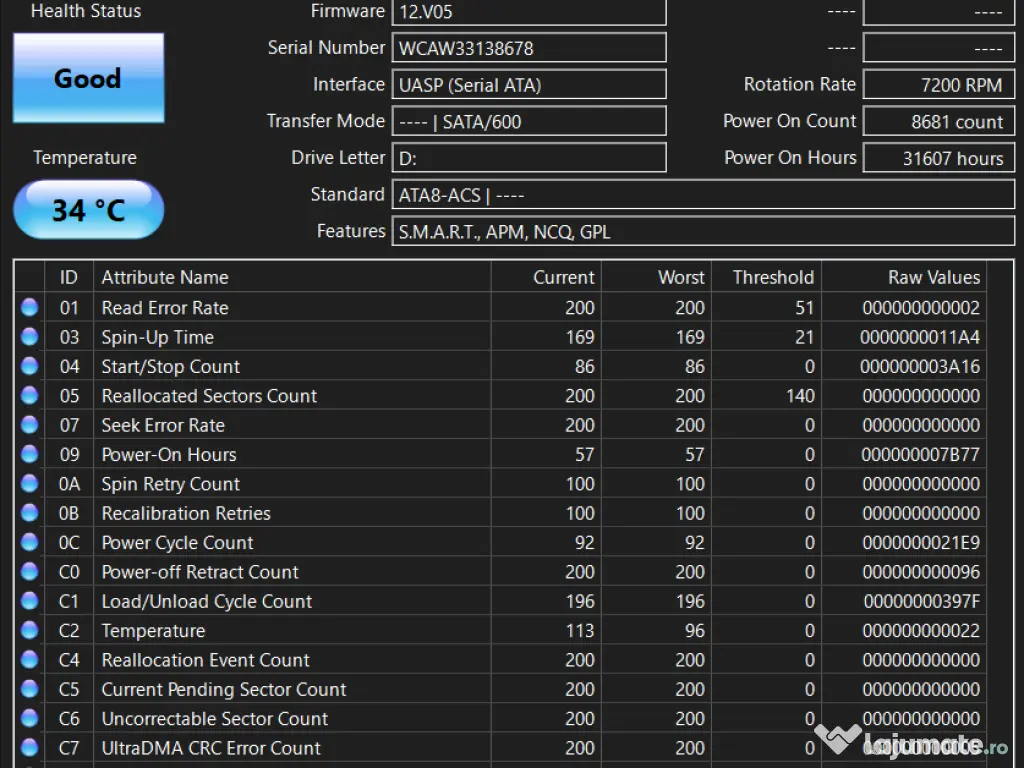This screenshot has width=1024, height=768.
Task: Click the Raw Values column header
Action: pyautogui.click(x=933, y=277)
